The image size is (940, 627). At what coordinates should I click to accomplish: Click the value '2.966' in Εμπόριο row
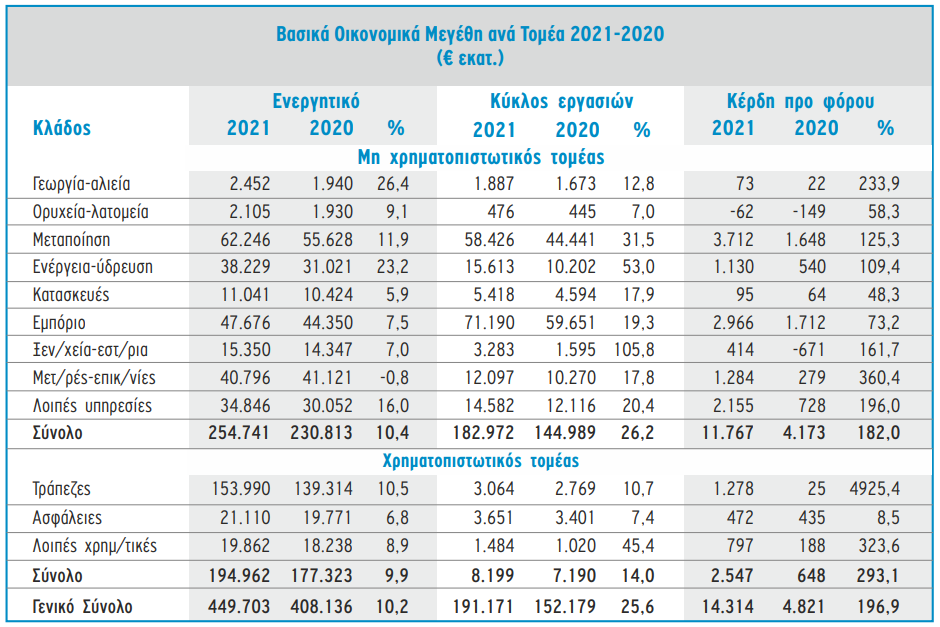pos(733,322)
